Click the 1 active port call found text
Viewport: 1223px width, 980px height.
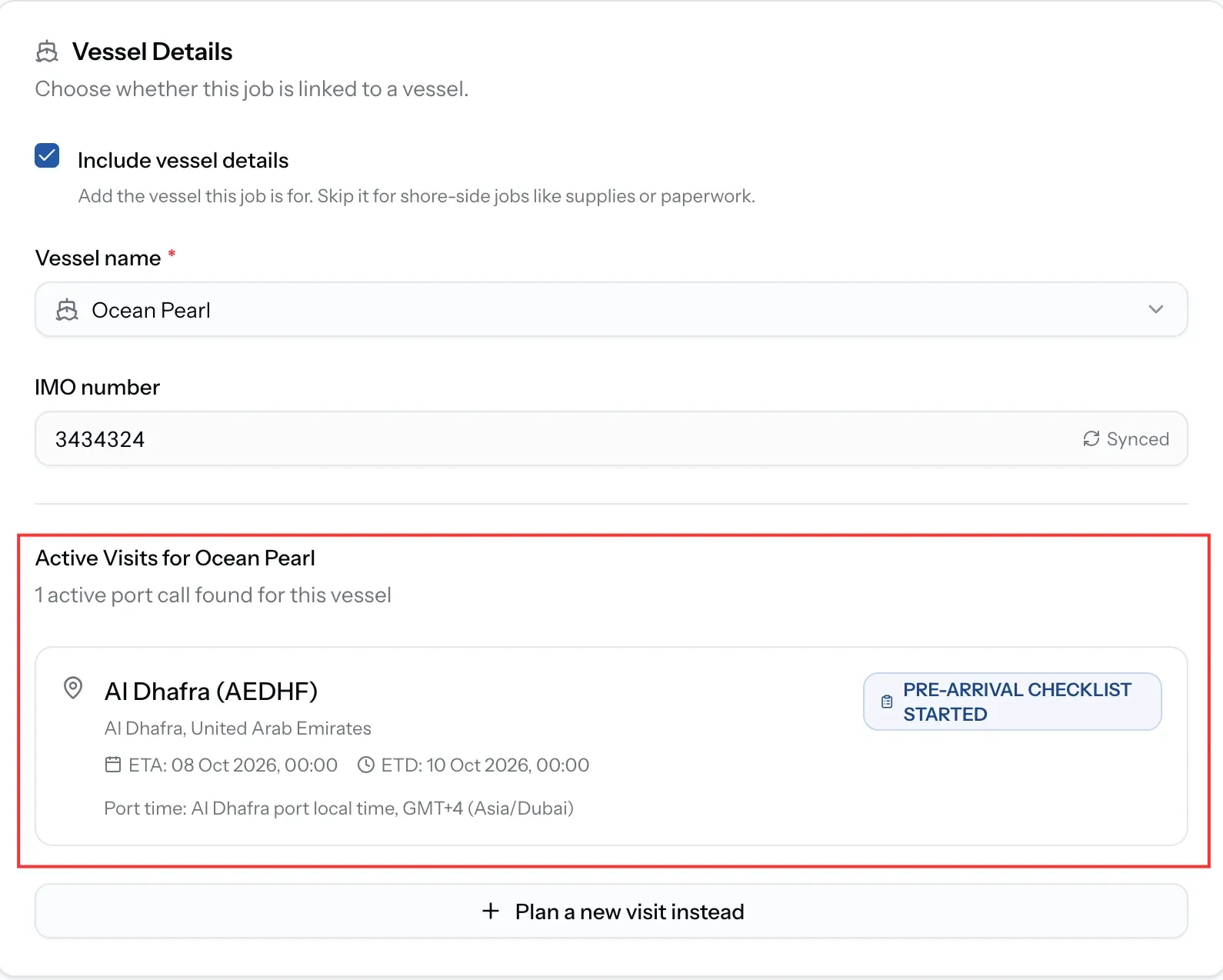(213, 595)
